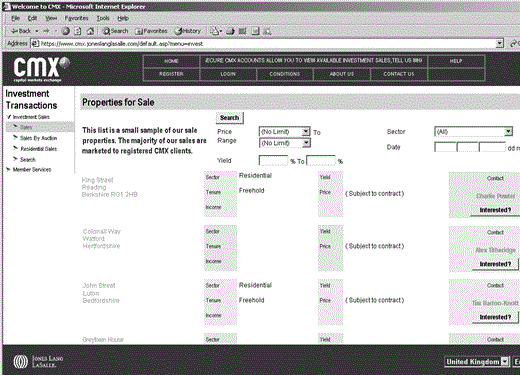Click HOME in the CMX navigation

click(x=171, y=61)
